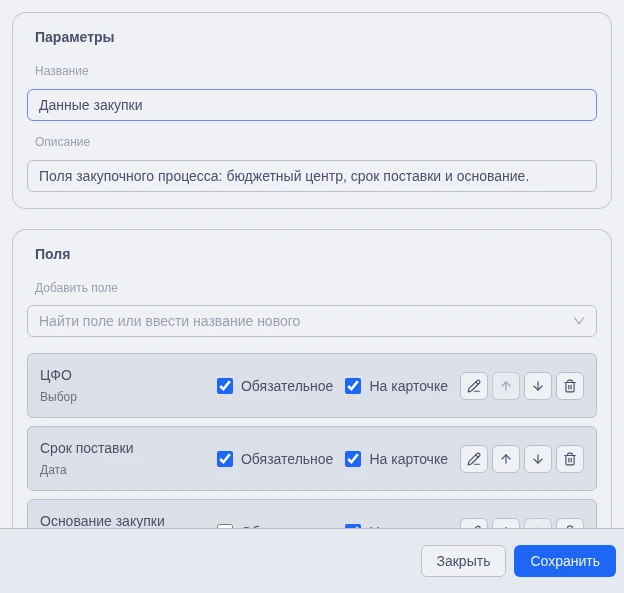Move Срок поставки field down
The height and width of the screenshot is (593, 624).
[538, 459]
